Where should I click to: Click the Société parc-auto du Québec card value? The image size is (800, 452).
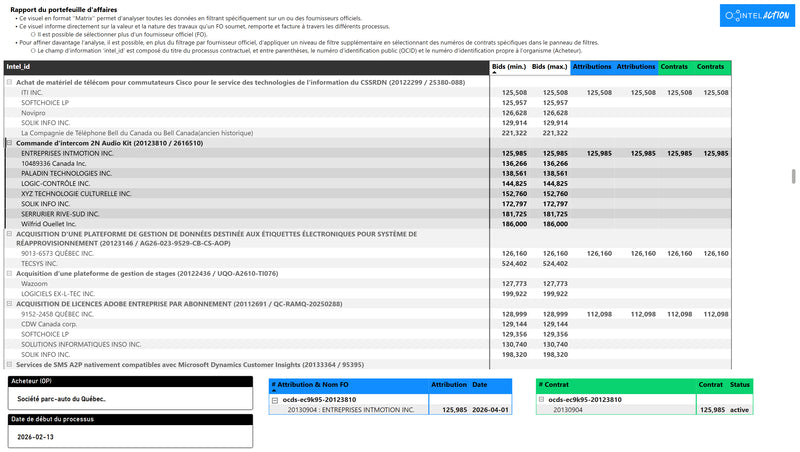62,399
